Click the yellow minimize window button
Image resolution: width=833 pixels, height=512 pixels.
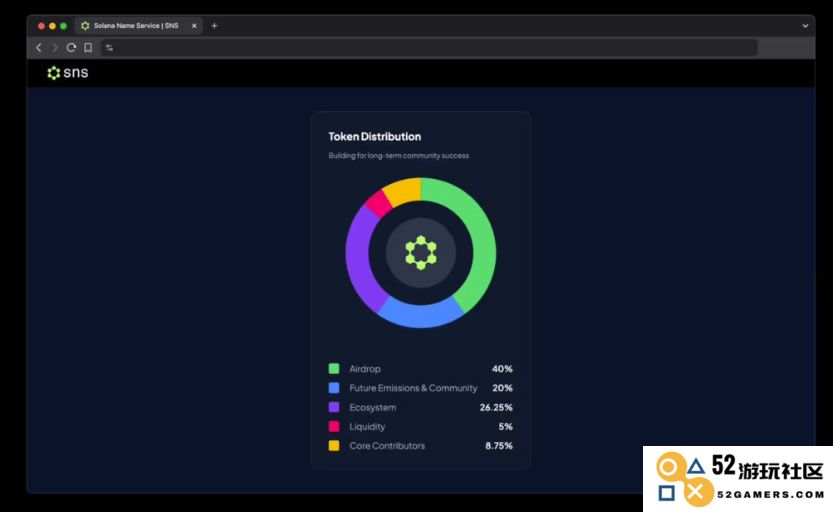pos(52,25)
